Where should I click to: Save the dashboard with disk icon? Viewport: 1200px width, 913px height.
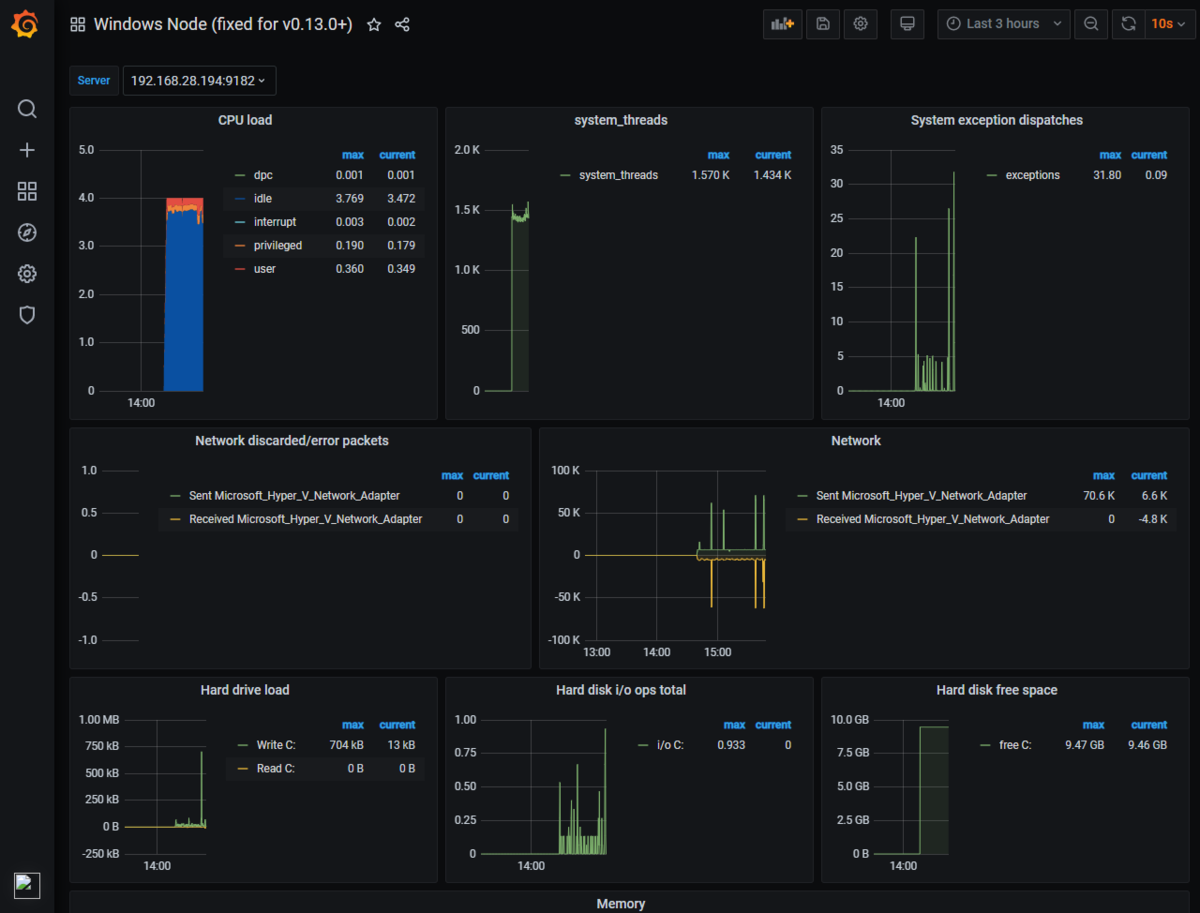tap(822, 24)
